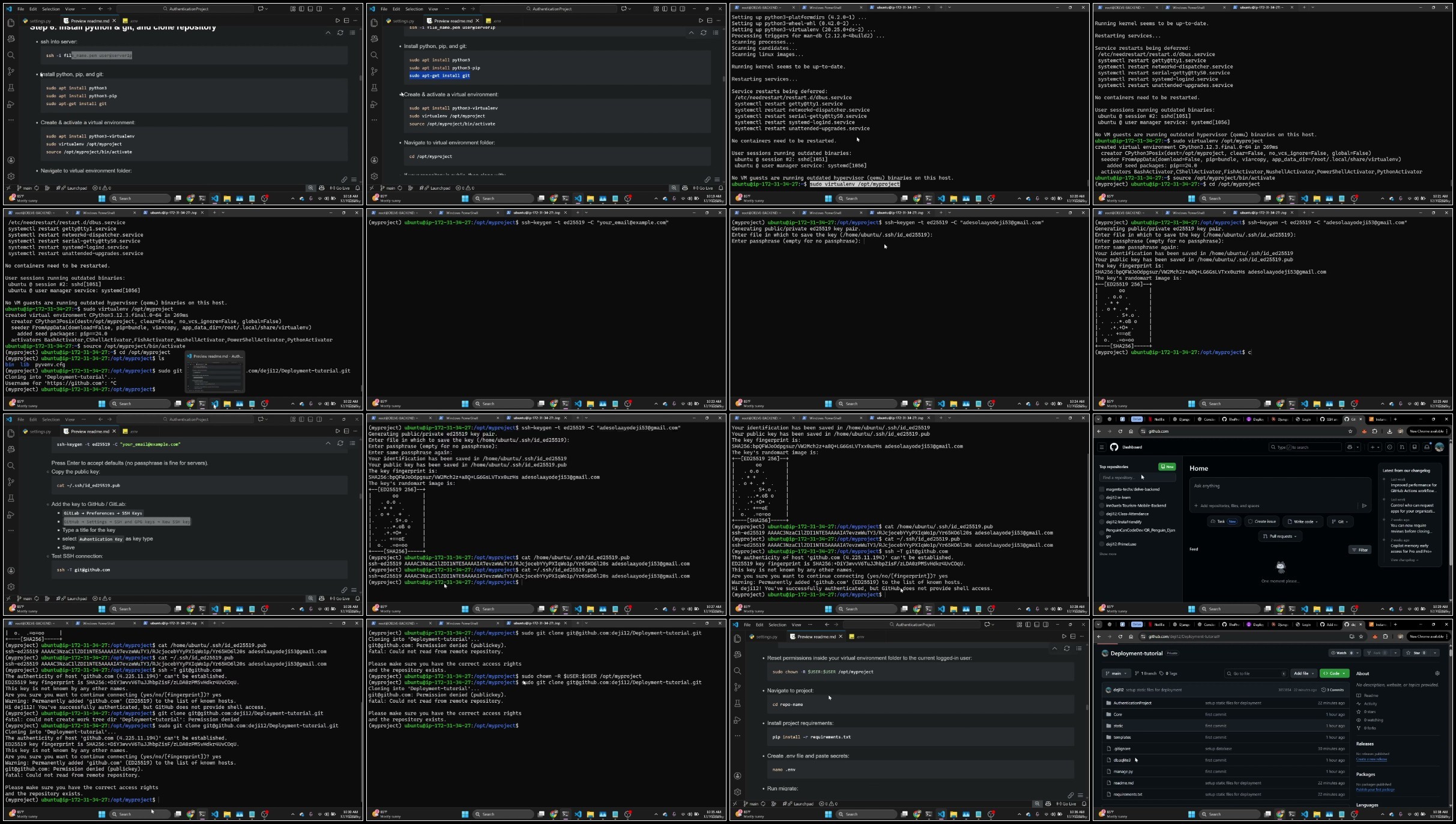Expand the green Code dropdown button
Image resolution: width=1456 pixels, height=824 pixels.
point(1334,673)
